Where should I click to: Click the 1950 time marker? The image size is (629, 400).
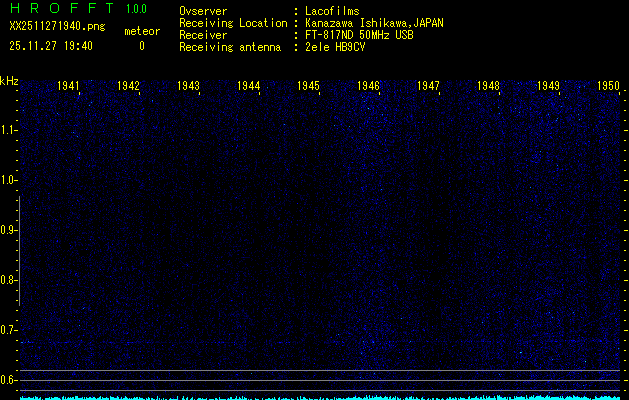coord(609,86)
